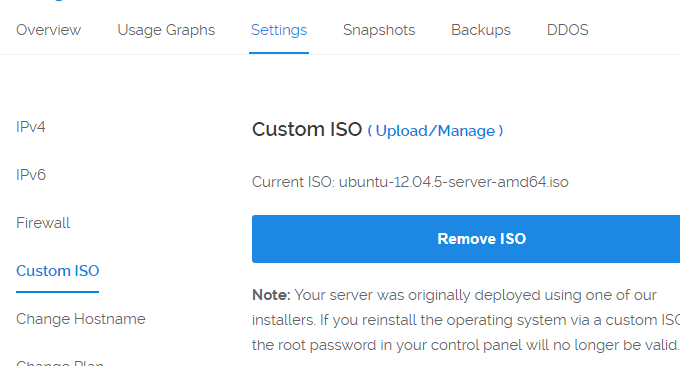Open IPv4 settings in the sidebar
Image resolution: width=680 pixels, height=366 pixels.
[31, 127]
